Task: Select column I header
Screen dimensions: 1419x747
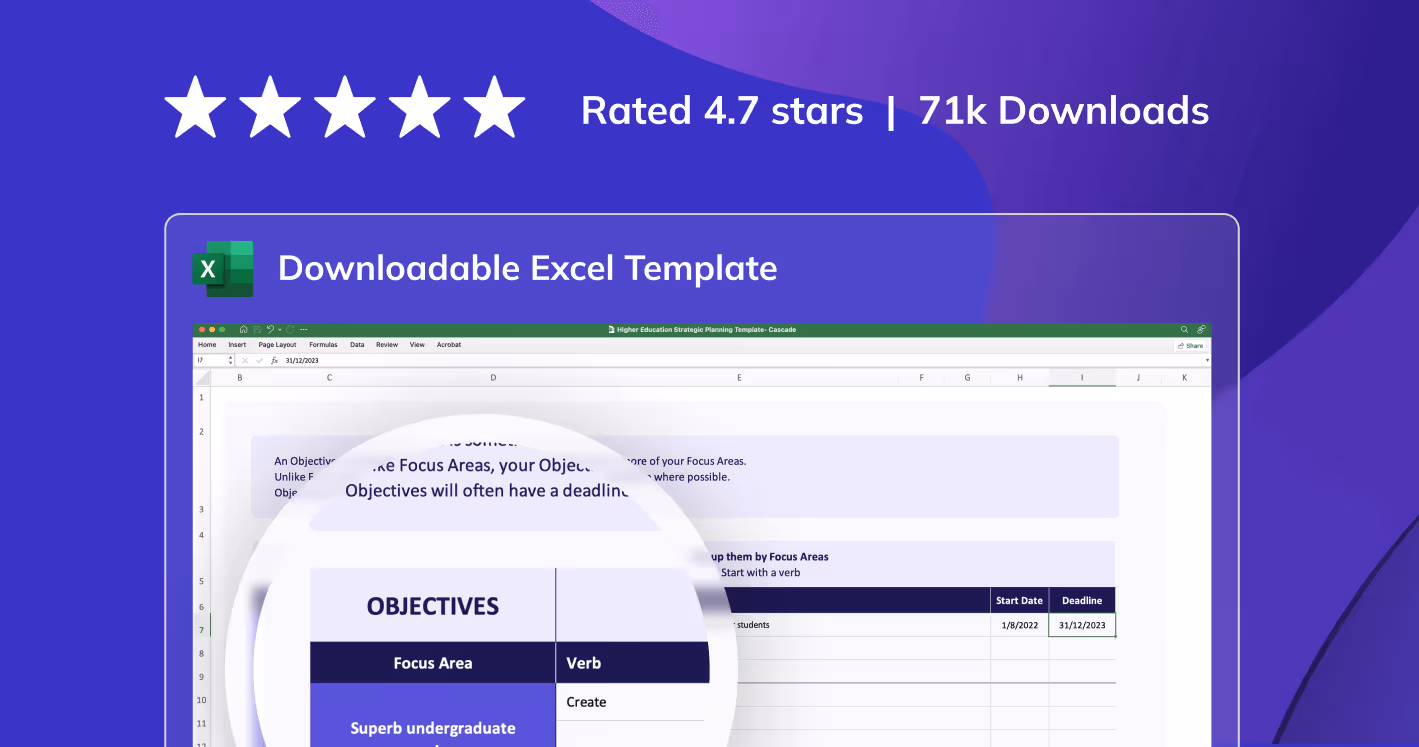Action: pyautogui.click(x=1082, y=378)
